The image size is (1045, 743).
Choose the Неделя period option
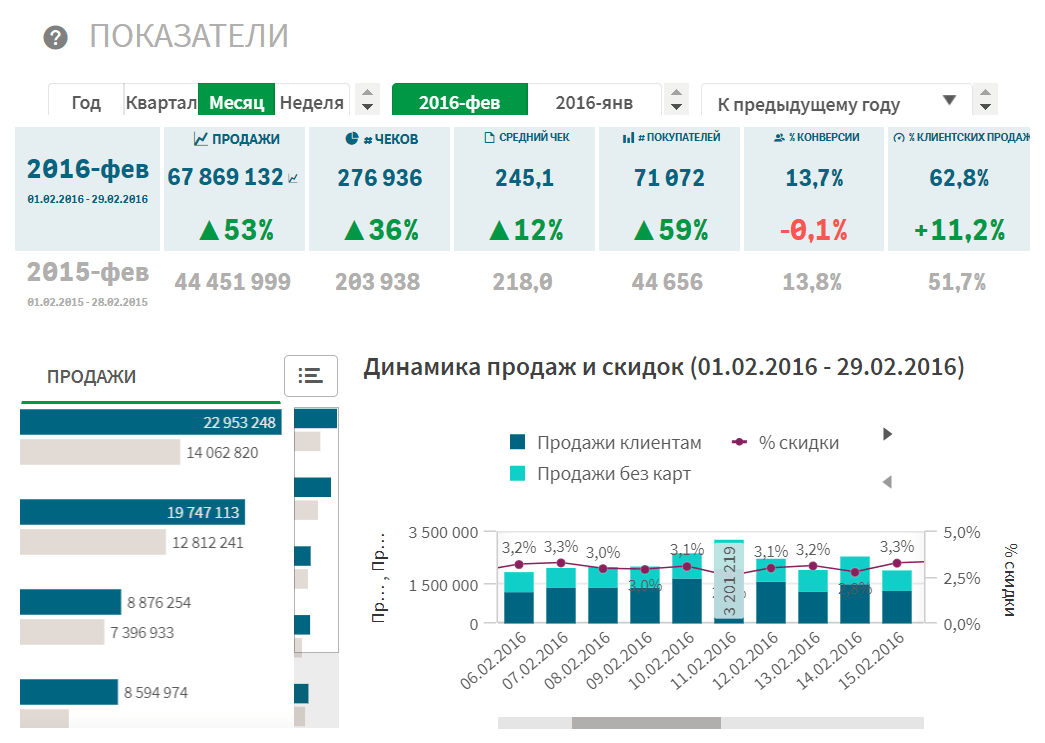click(312, 102)
